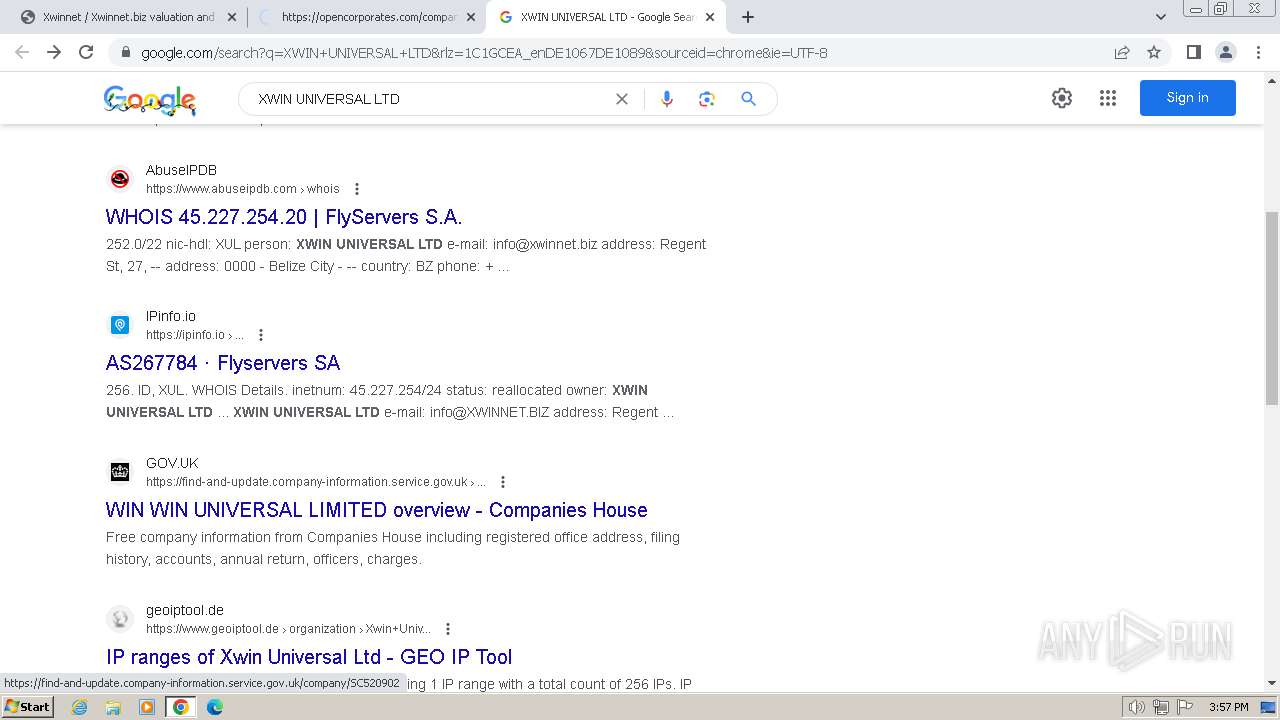
Task: Click the clock showing 3:57 PM
Action: pos(1228,707)
